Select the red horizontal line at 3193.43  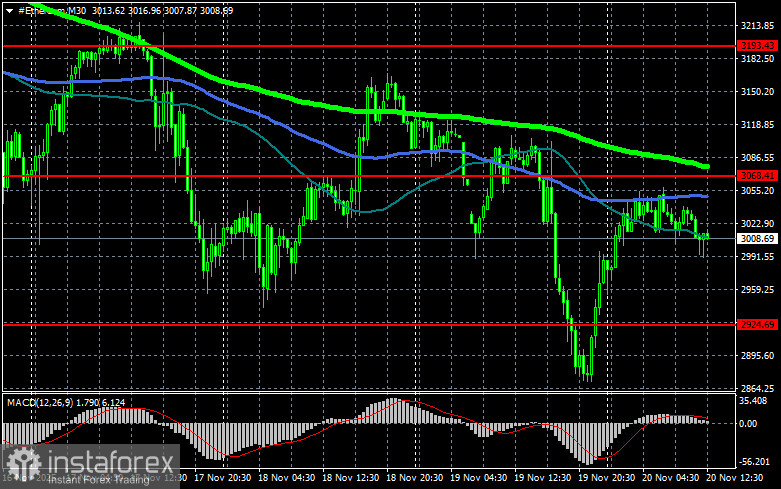tap(369, 46)
